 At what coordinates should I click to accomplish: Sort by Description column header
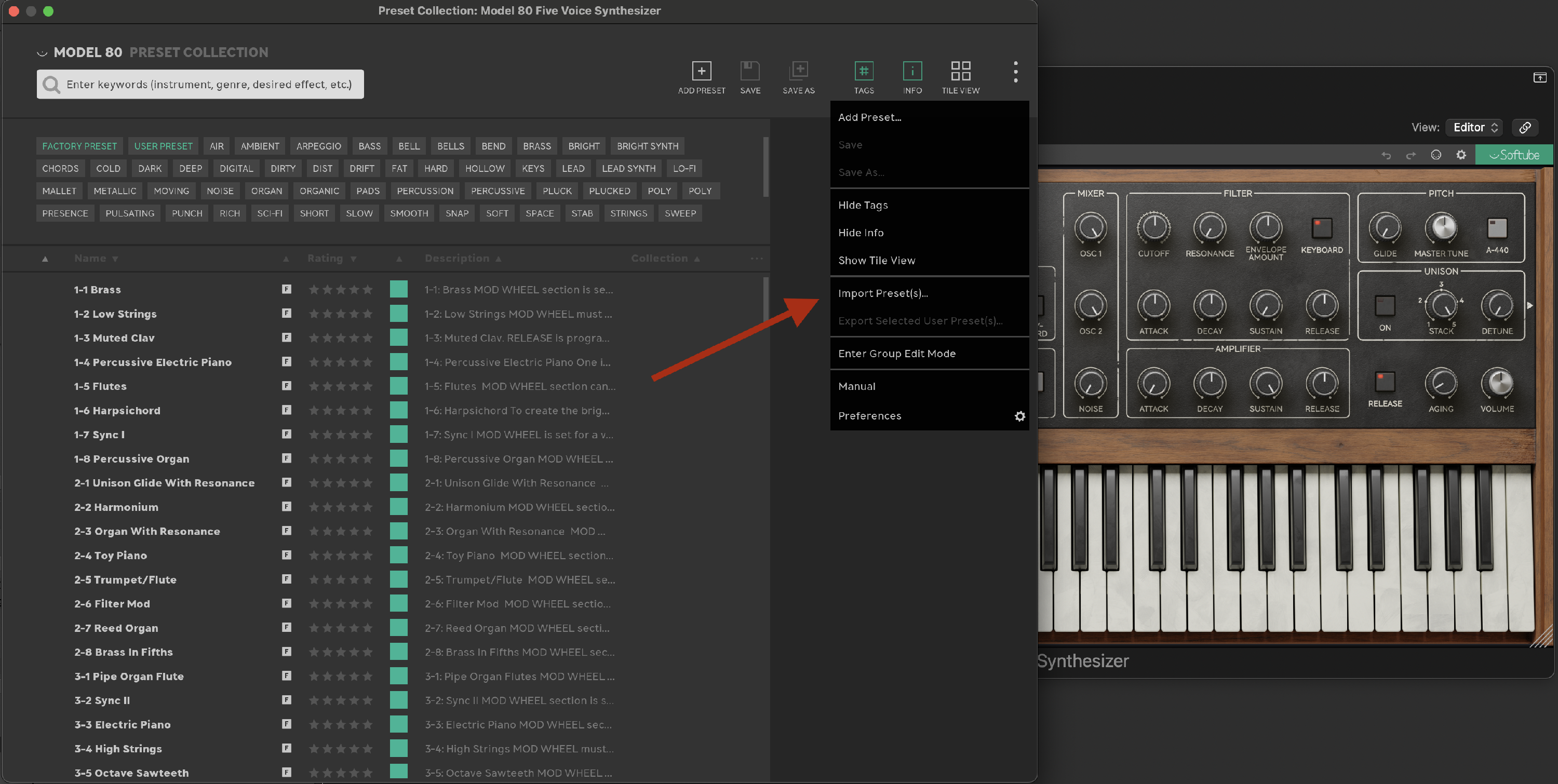pos(463,258)
